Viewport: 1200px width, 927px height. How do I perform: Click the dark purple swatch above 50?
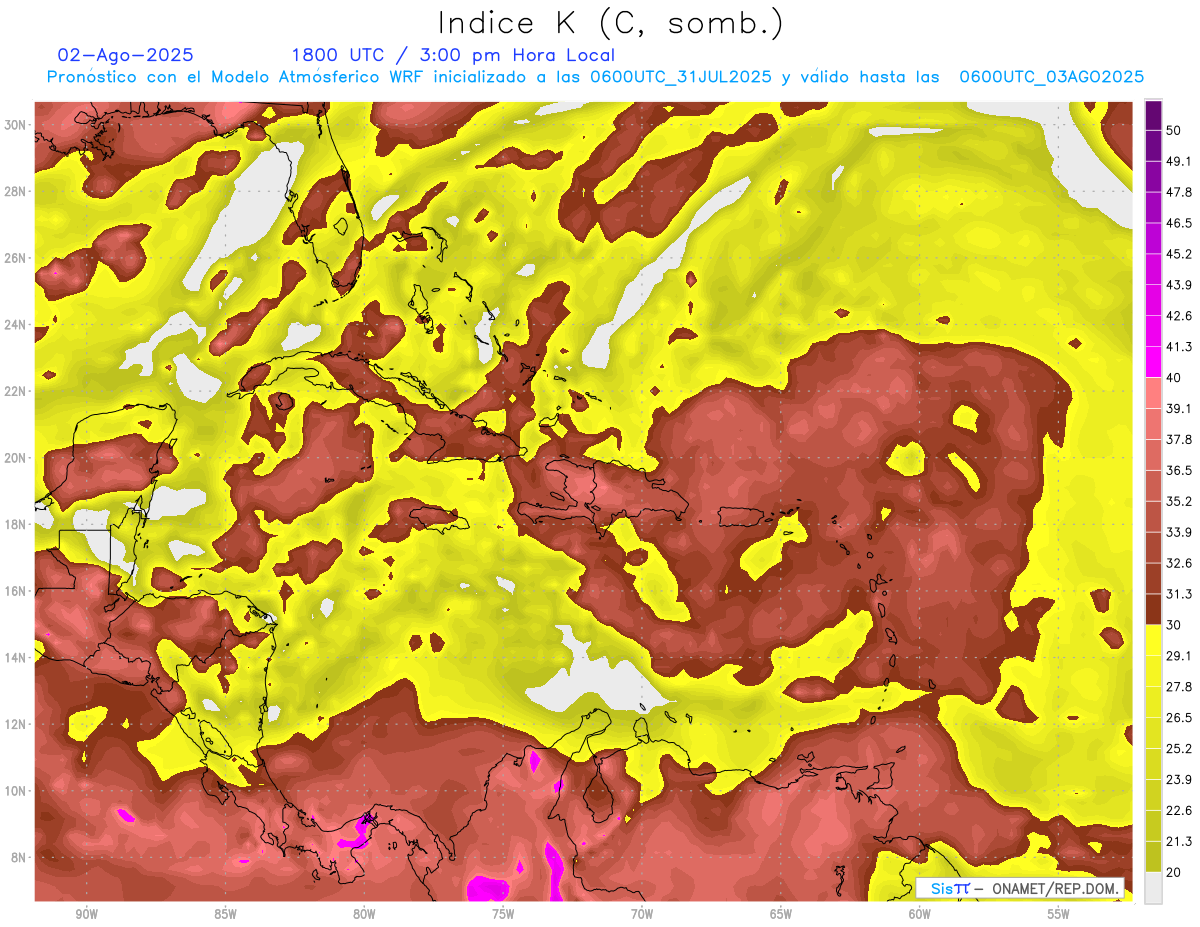click(1154, 115)
